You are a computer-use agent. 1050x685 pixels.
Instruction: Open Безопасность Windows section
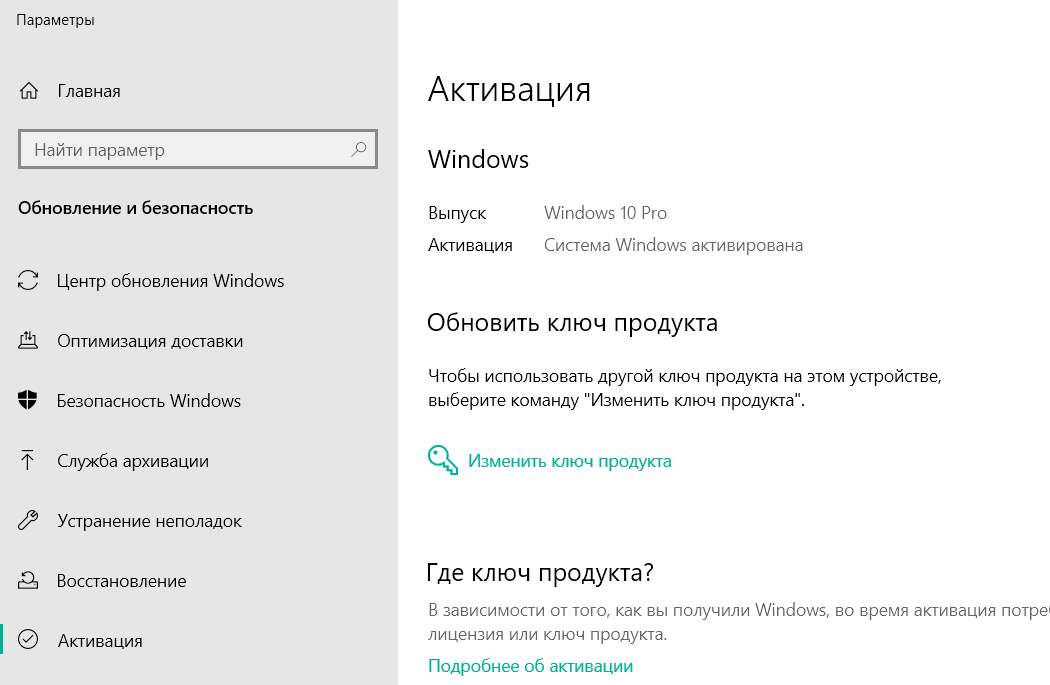(149, 400)
